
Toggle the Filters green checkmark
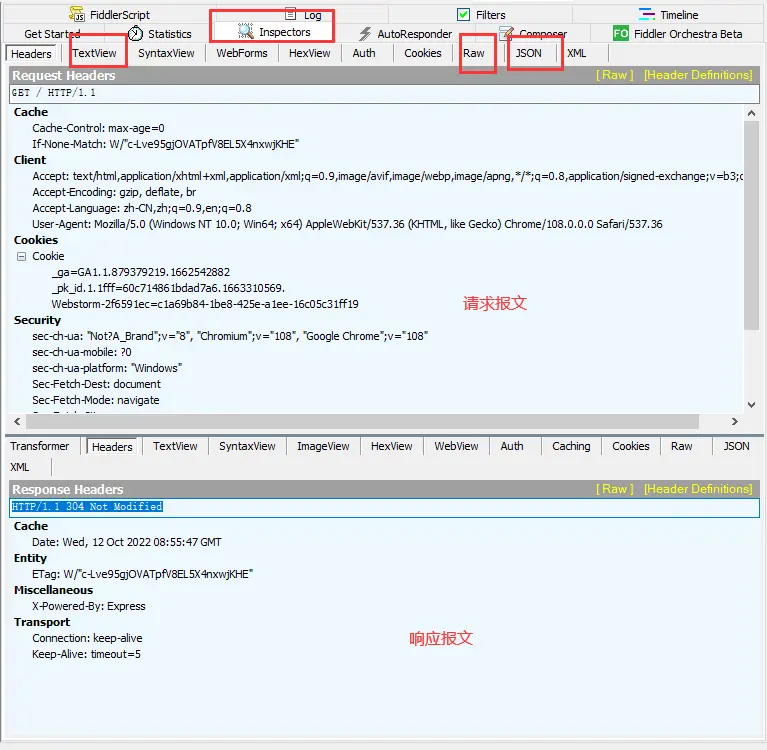pyautogui.click(x=463, y=15)
